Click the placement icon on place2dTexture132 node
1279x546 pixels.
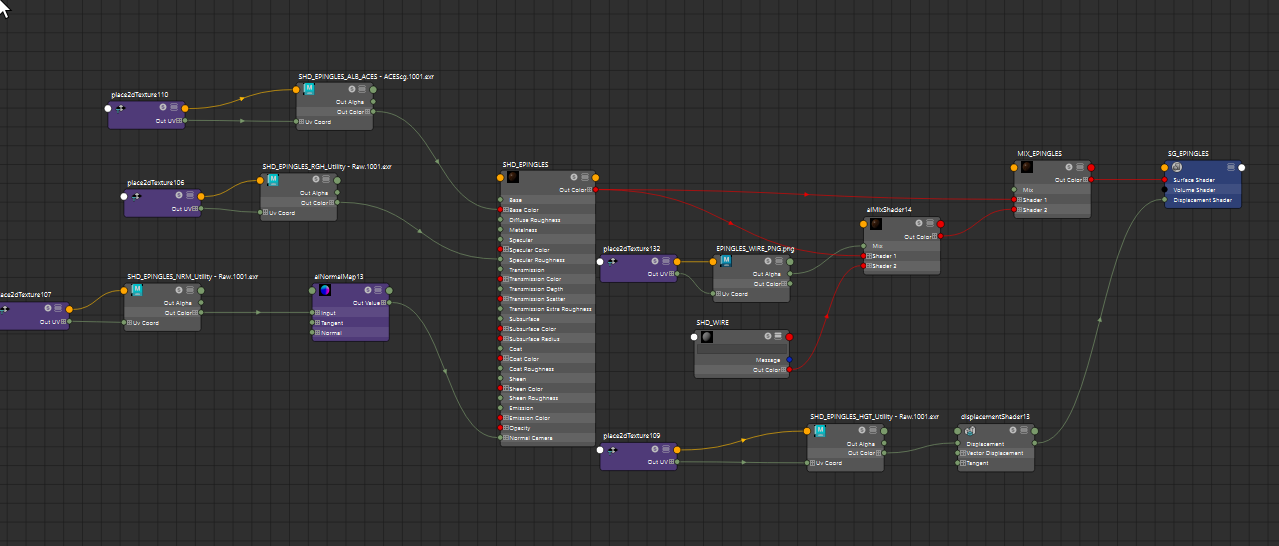click(613, 261)
